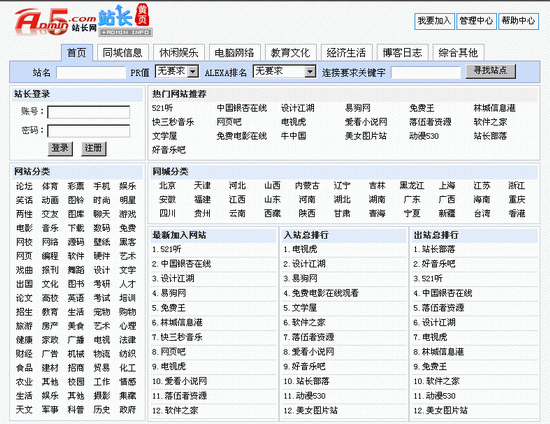Viewport: 550px width, 424px height.
Task: Switch to the 首页 tab
Action: tap(77, 53)
